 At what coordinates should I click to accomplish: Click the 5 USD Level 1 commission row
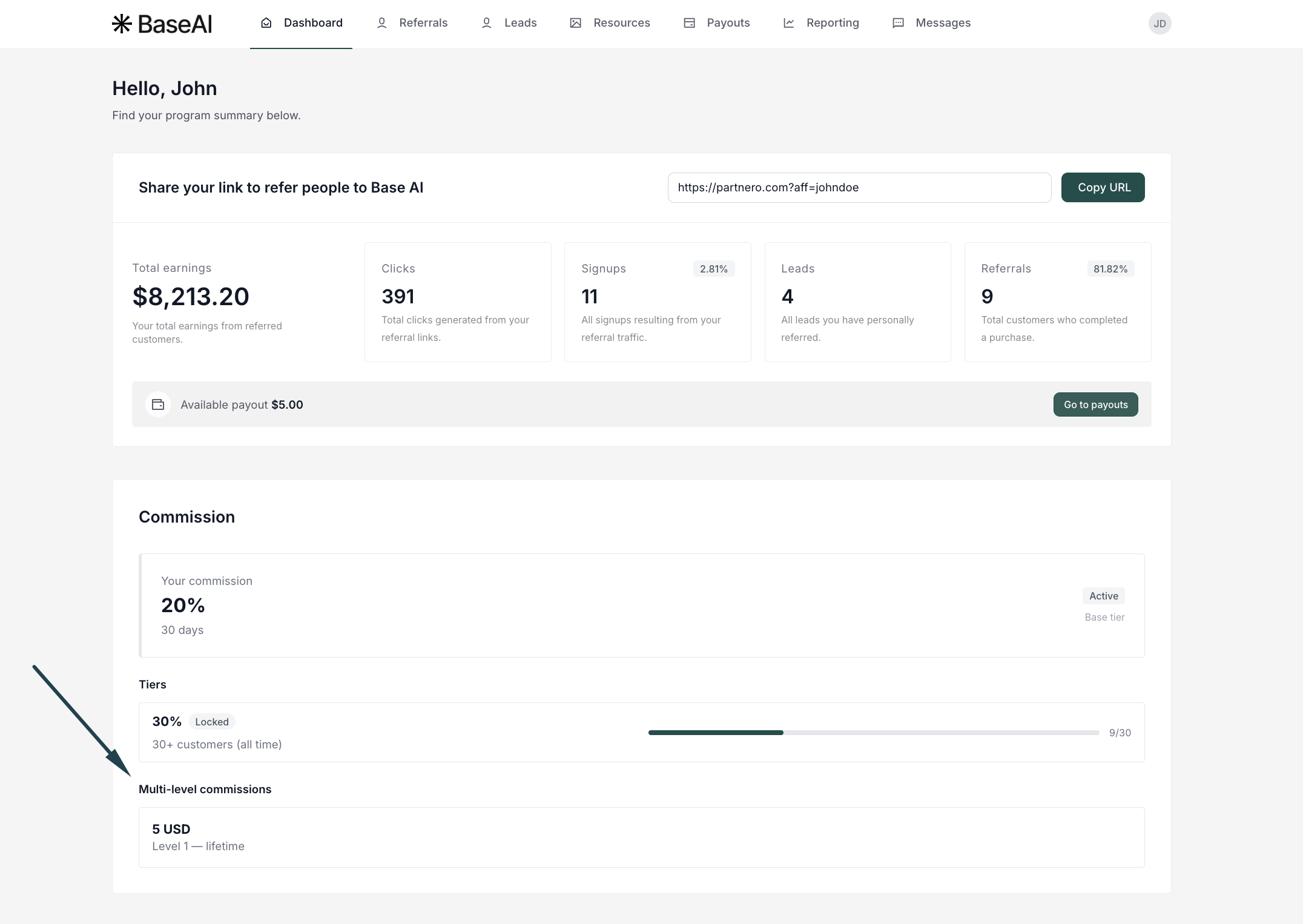click(641, 837)
